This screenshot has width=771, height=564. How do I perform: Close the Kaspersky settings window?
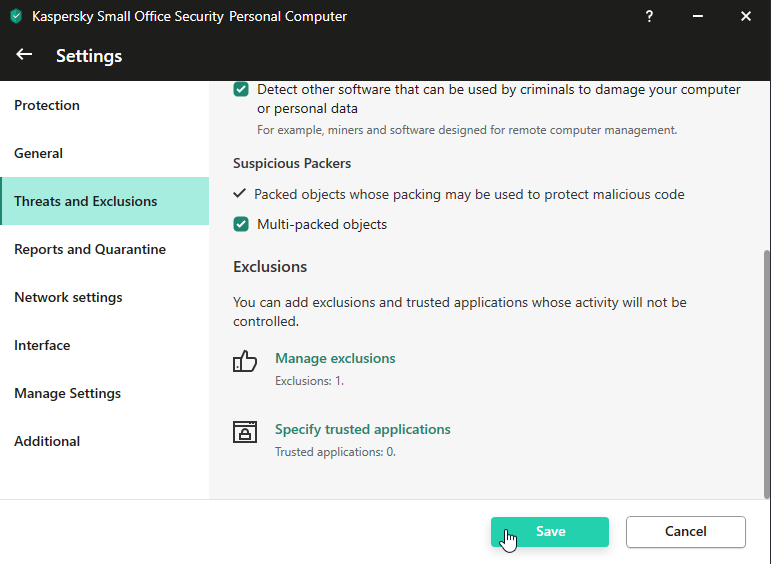tap(745, 16)
